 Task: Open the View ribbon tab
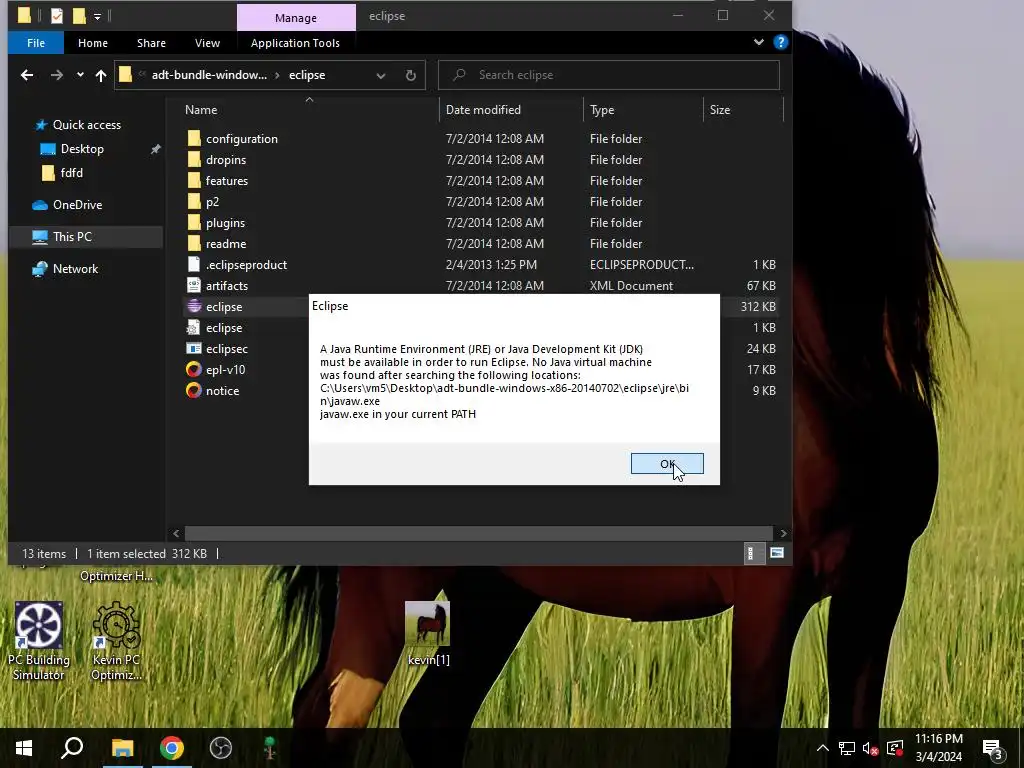[207, 43]
